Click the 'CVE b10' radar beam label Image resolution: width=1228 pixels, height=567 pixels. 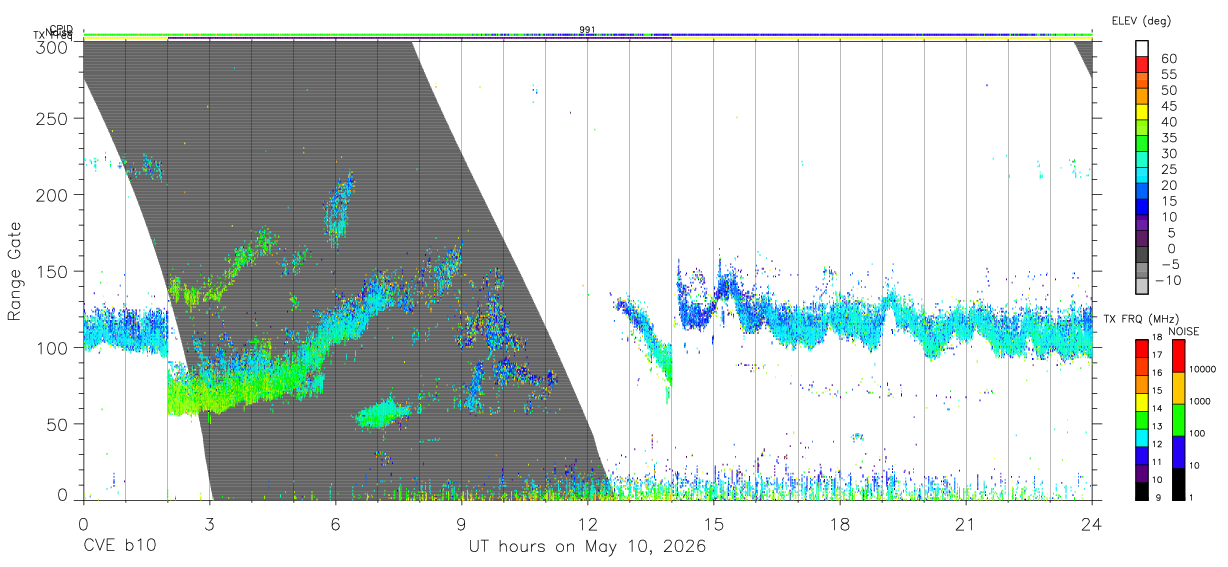tap(119, 547)
